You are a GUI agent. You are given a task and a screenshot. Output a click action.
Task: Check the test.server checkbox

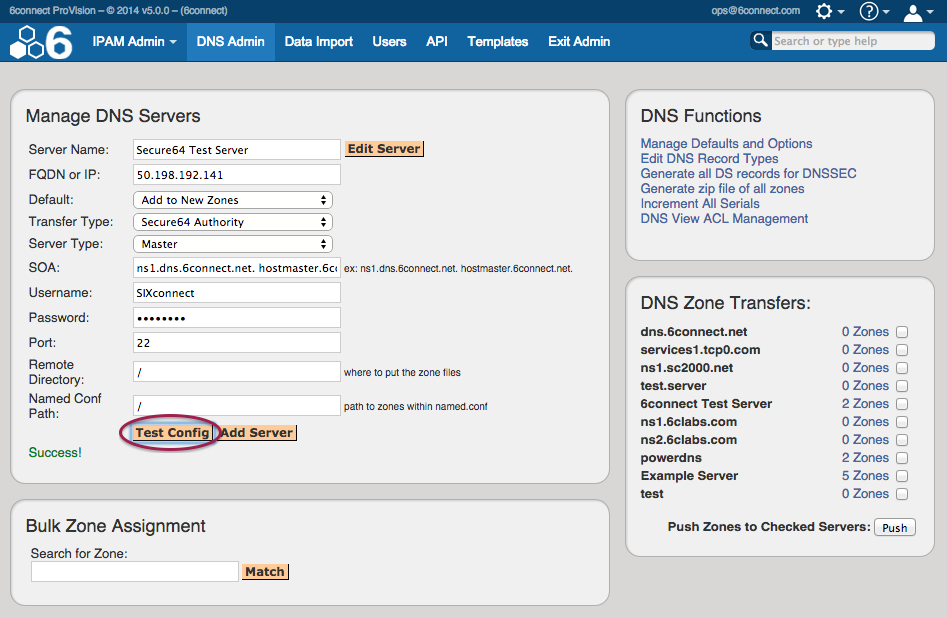[x=902, y=385]
